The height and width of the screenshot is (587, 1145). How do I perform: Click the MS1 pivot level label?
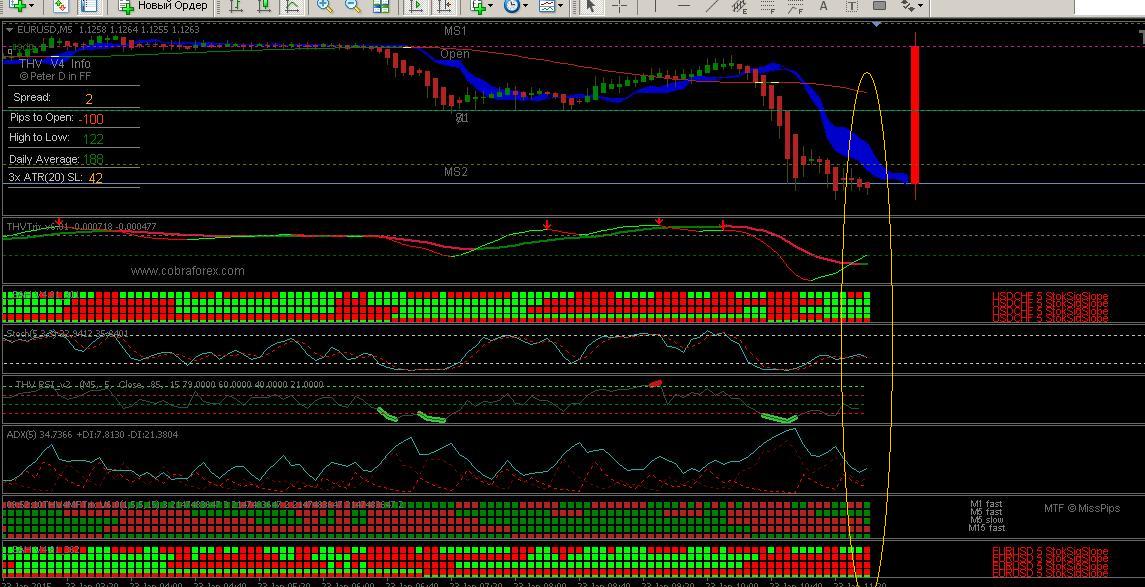tap(455, 31)
